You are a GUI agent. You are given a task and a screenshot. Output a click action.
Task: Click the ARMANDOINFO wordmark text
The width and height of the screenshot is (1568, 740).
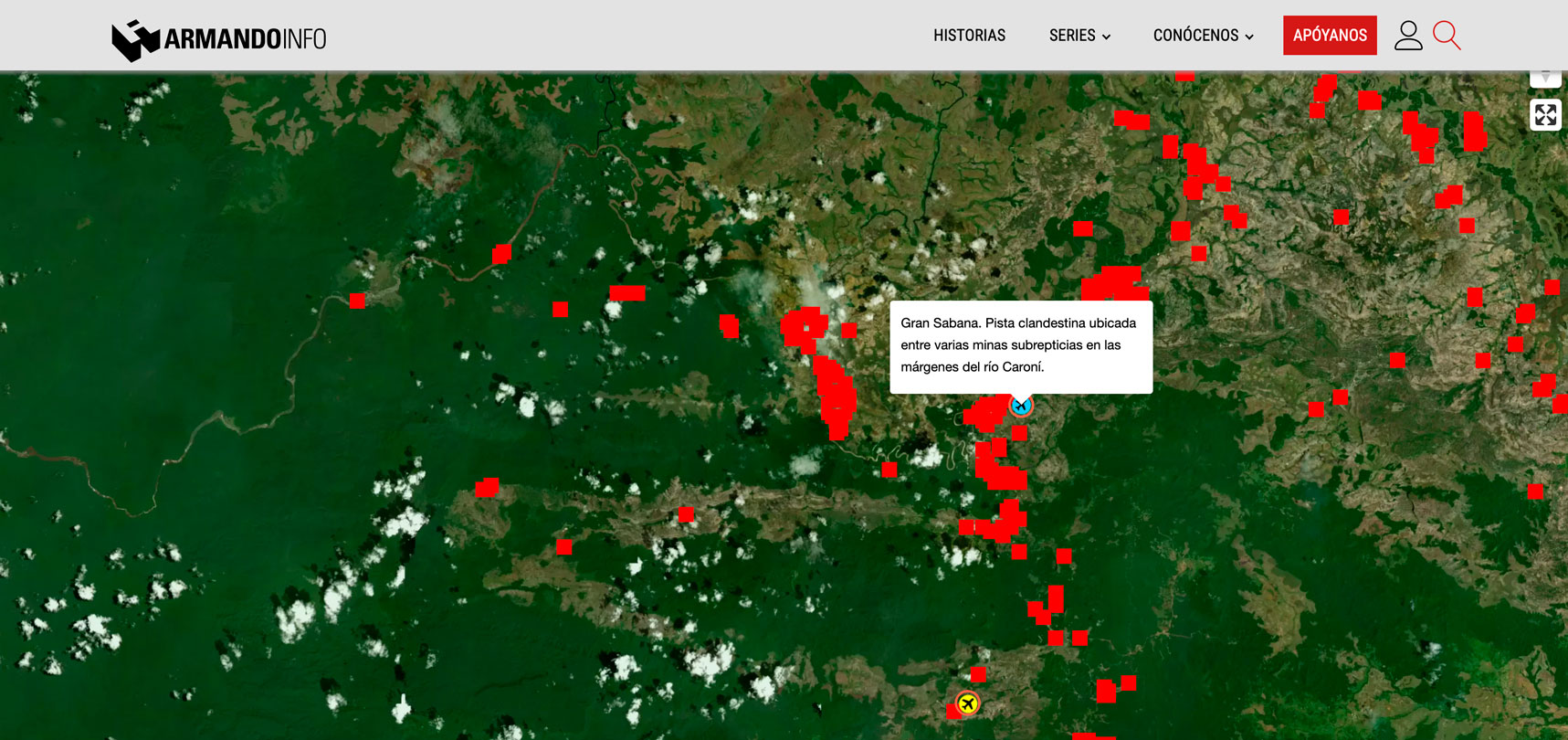[x=245, y=39]
